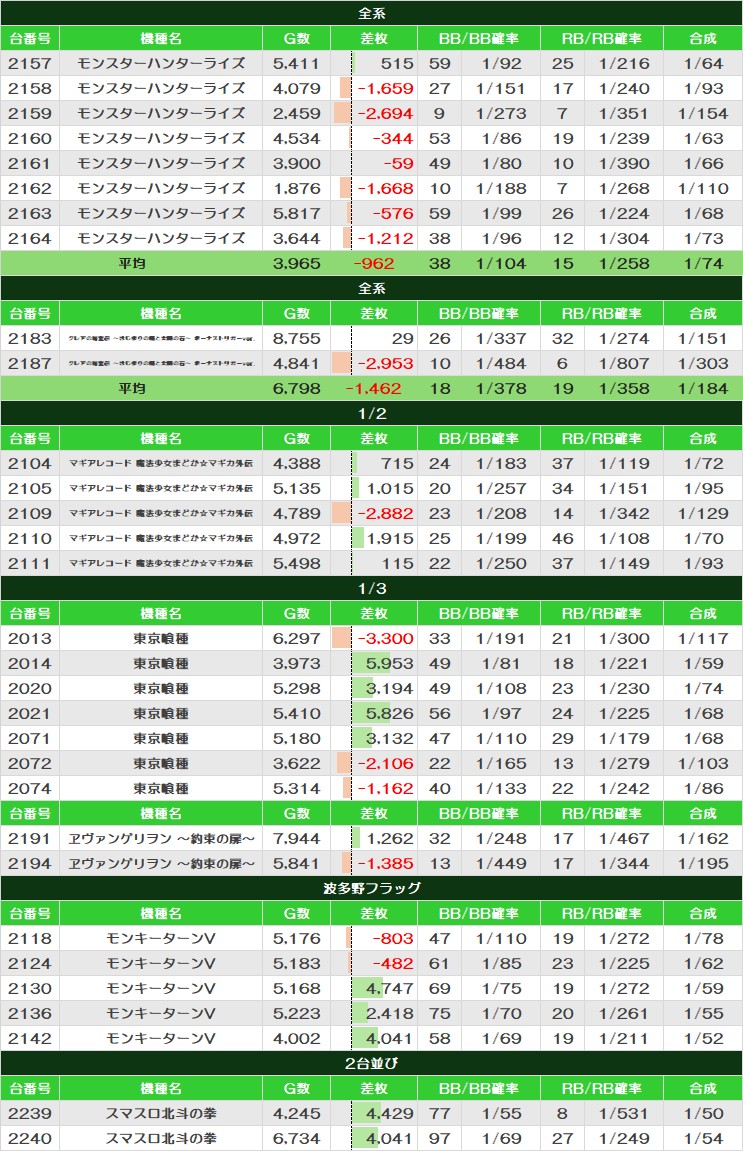Click the 5.817 games value for 2163
Viewport: 743px width, 1151px height.
(x=297, y=214)
